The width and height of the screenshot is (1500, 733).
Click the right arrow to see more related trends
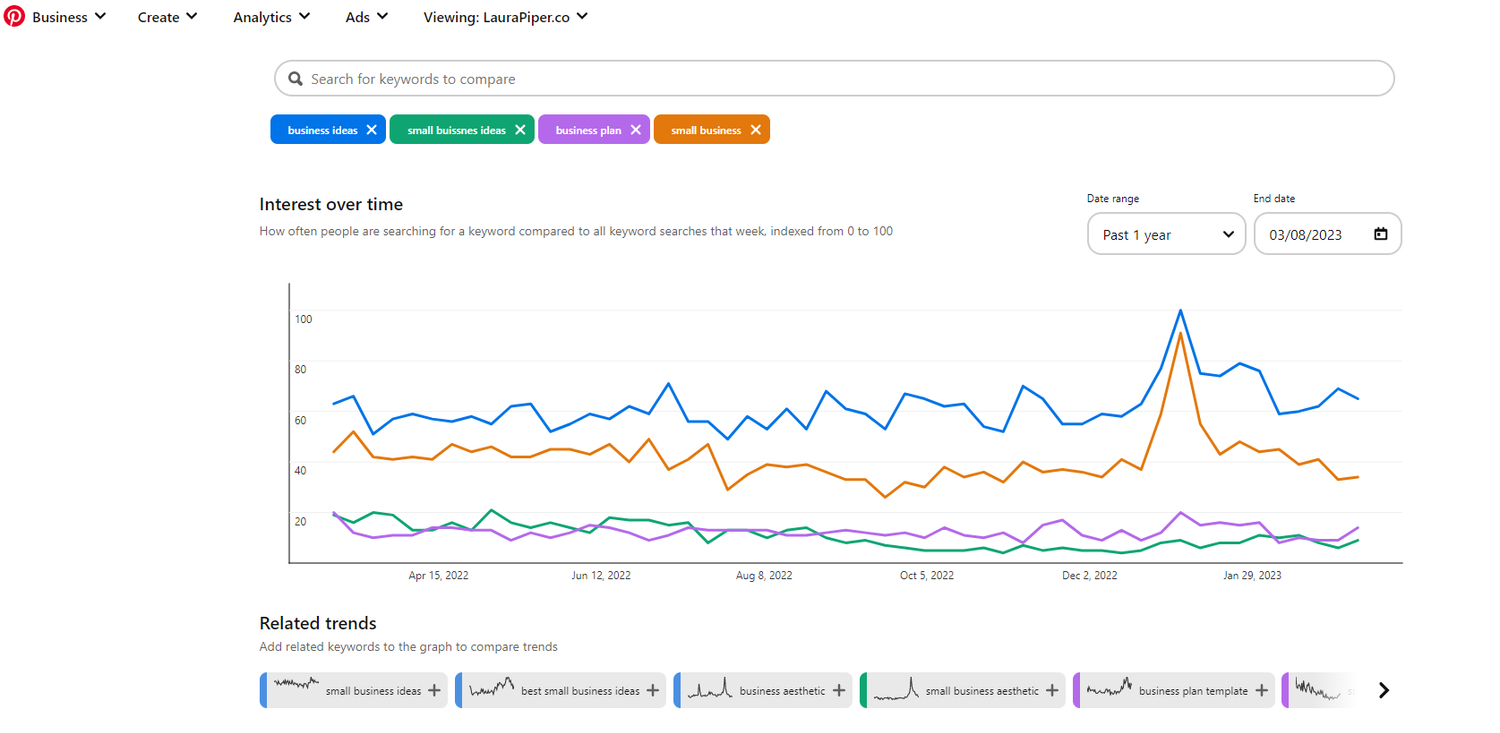click(1384, 690)
